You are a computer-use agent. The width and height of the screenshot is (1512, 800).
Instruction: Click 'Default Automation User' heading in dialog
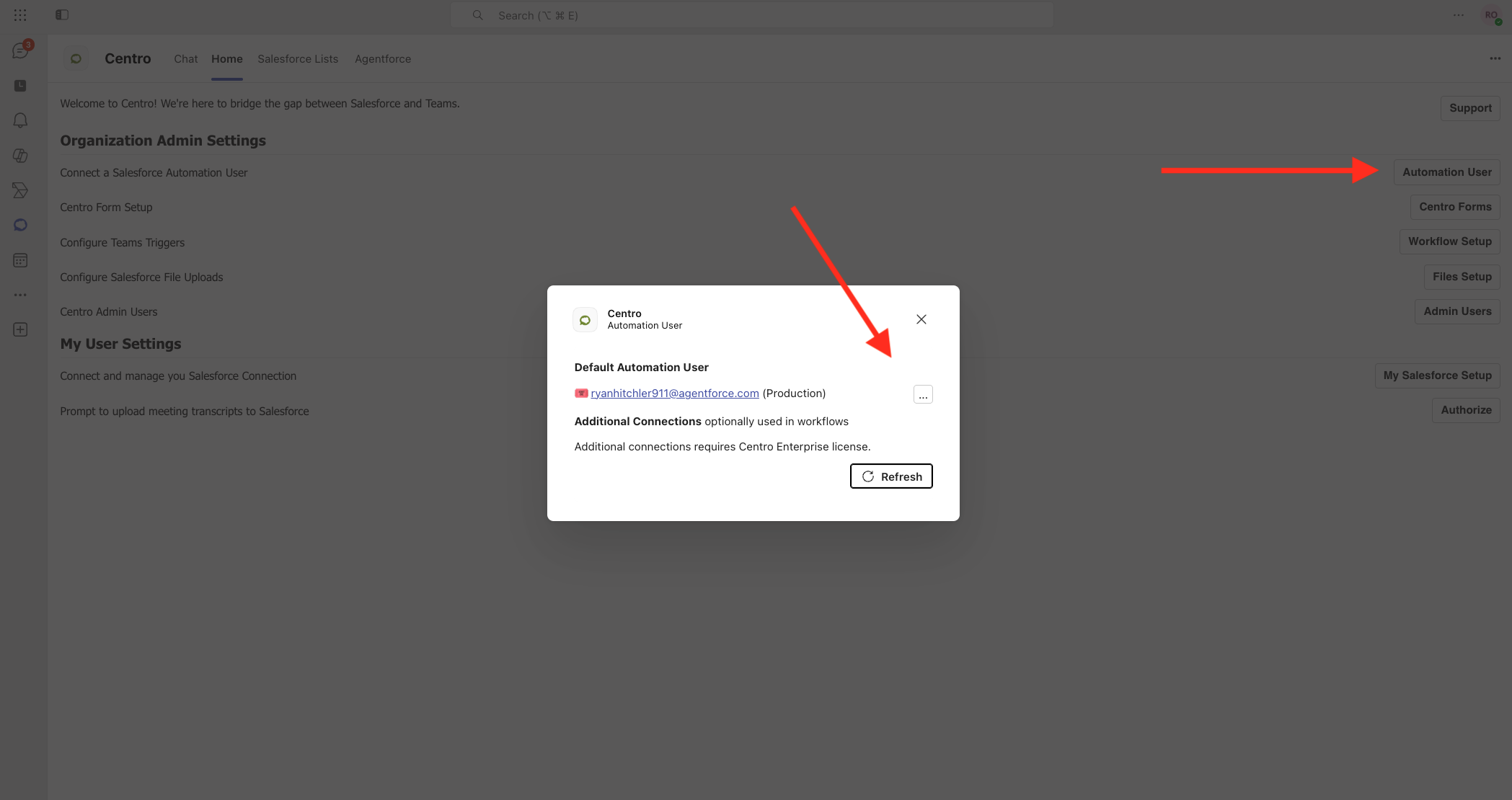(642, 368)
